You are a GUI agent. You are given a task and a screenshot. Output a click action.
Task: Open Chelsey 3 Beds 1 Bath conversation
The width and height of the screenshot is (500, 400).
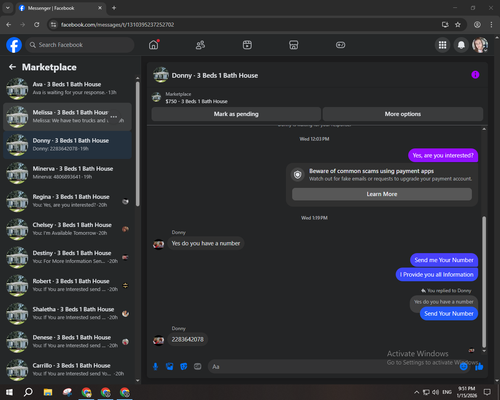(67, 229)
